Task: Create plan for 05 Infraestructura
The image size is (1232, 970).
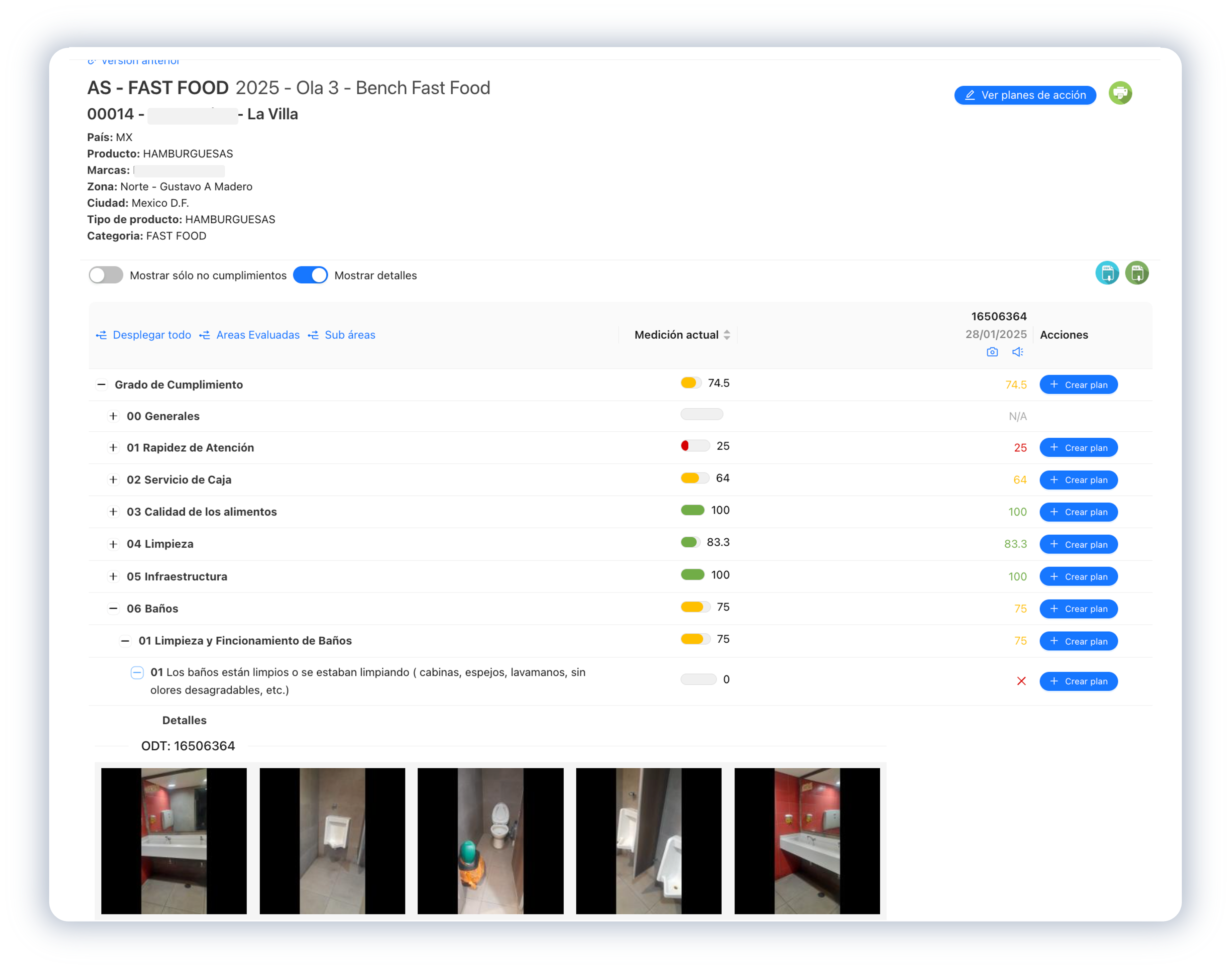Action: coord(1078,576)
